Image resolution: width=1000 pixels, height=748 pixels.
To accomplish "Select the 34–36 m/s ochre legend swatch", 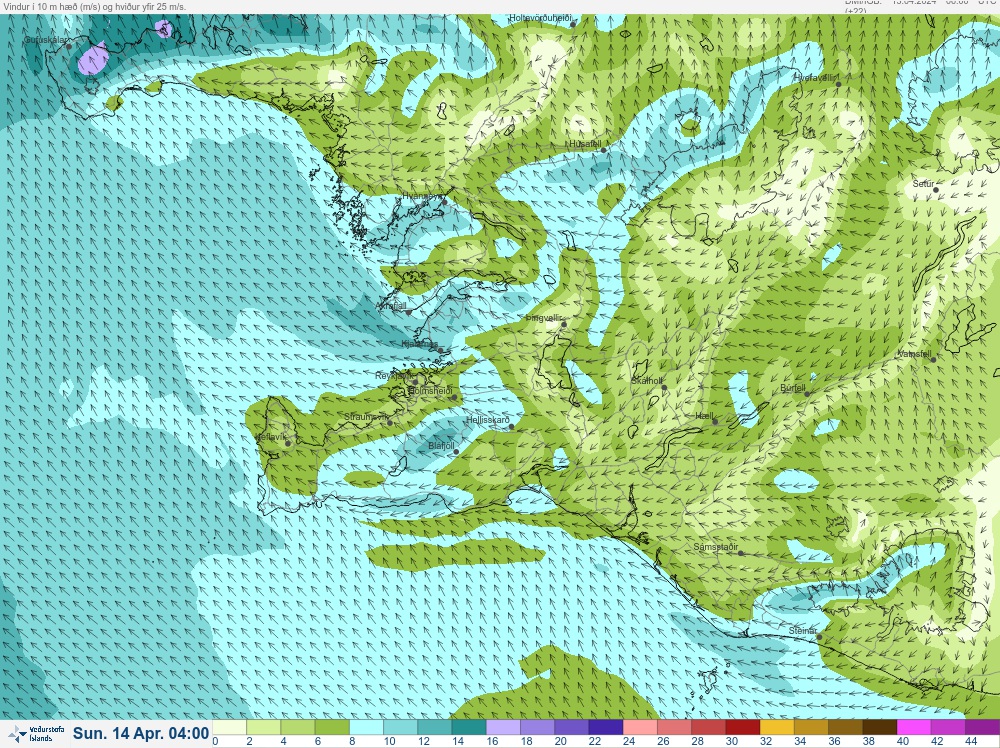I will pyautogui.click(x=812, y=728).
